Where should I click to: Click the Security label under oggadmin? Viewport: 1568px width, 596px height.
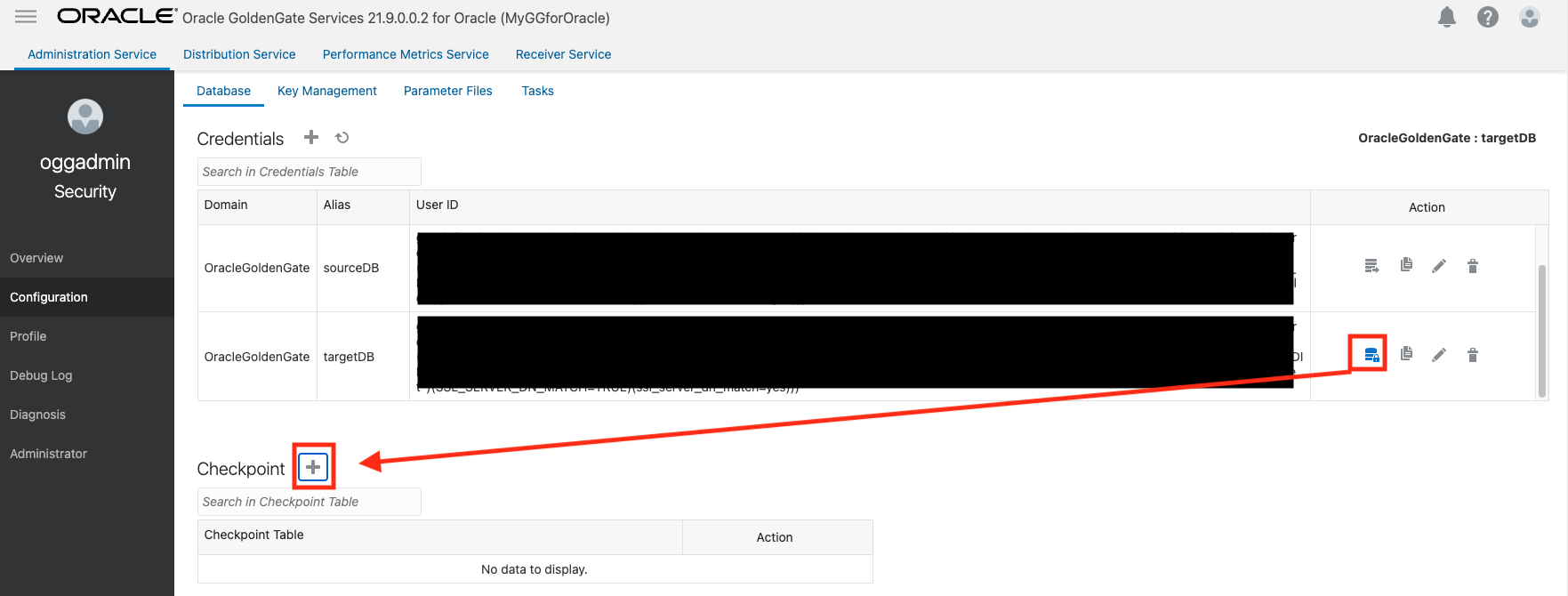point(85,191)
